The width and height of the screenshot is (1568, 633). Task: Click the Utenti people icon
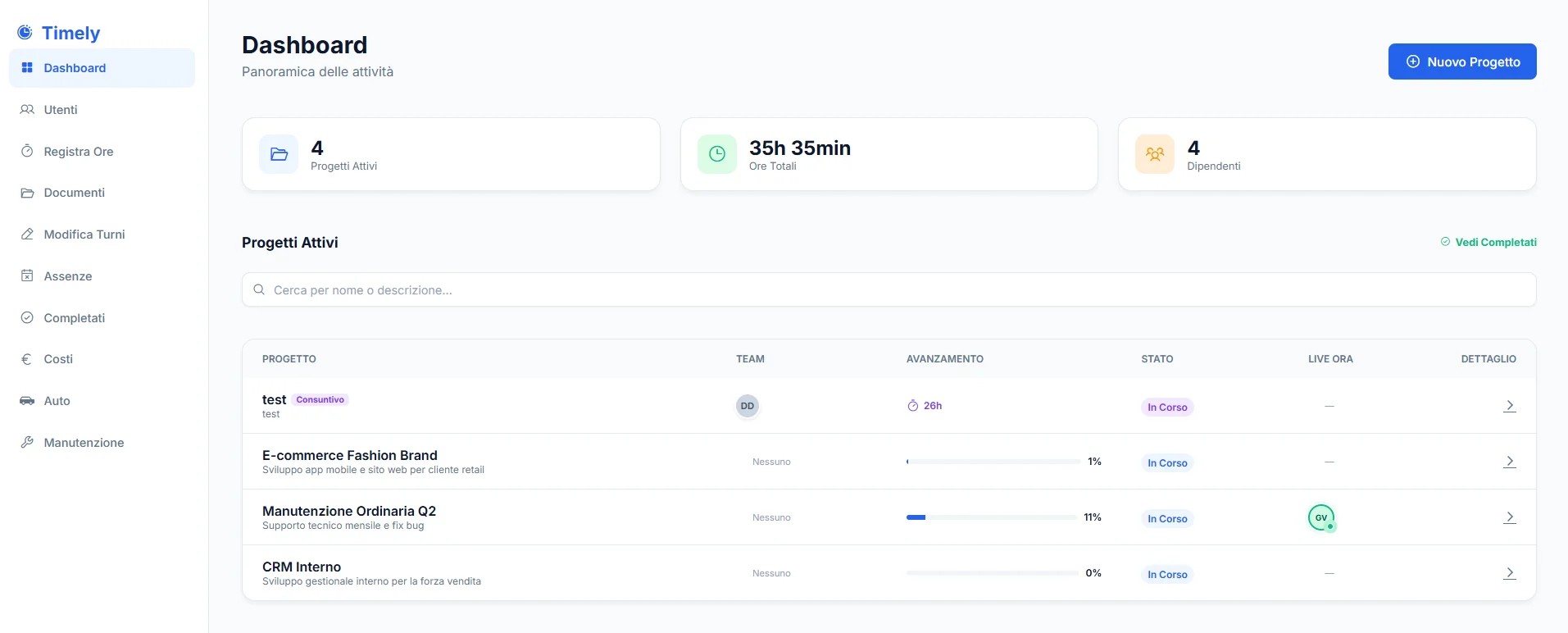pyautogui.click(x=27, y=110)
